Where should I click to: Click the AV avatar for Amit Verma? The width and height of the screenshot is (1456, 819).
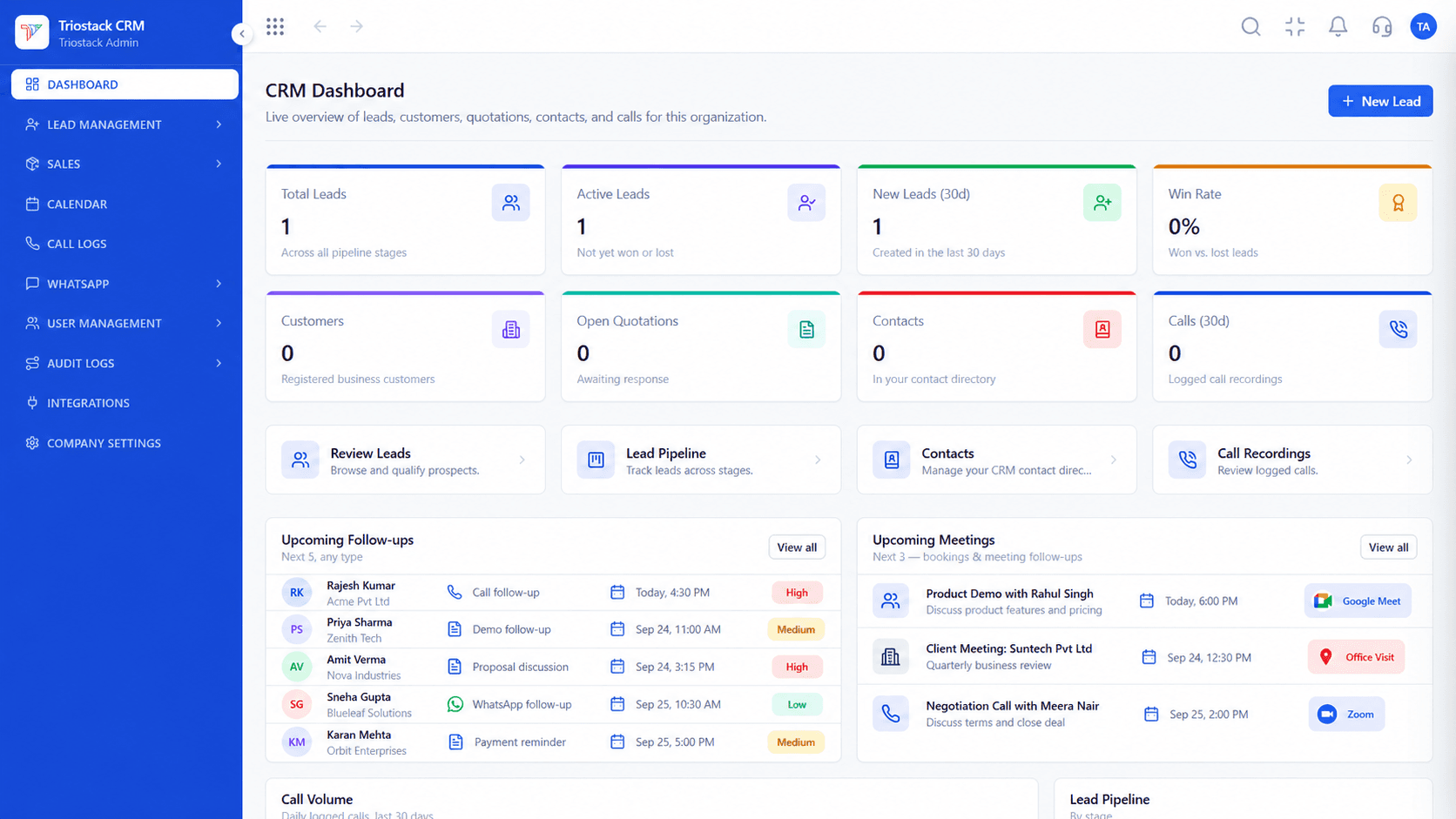(x=297, y=667)
